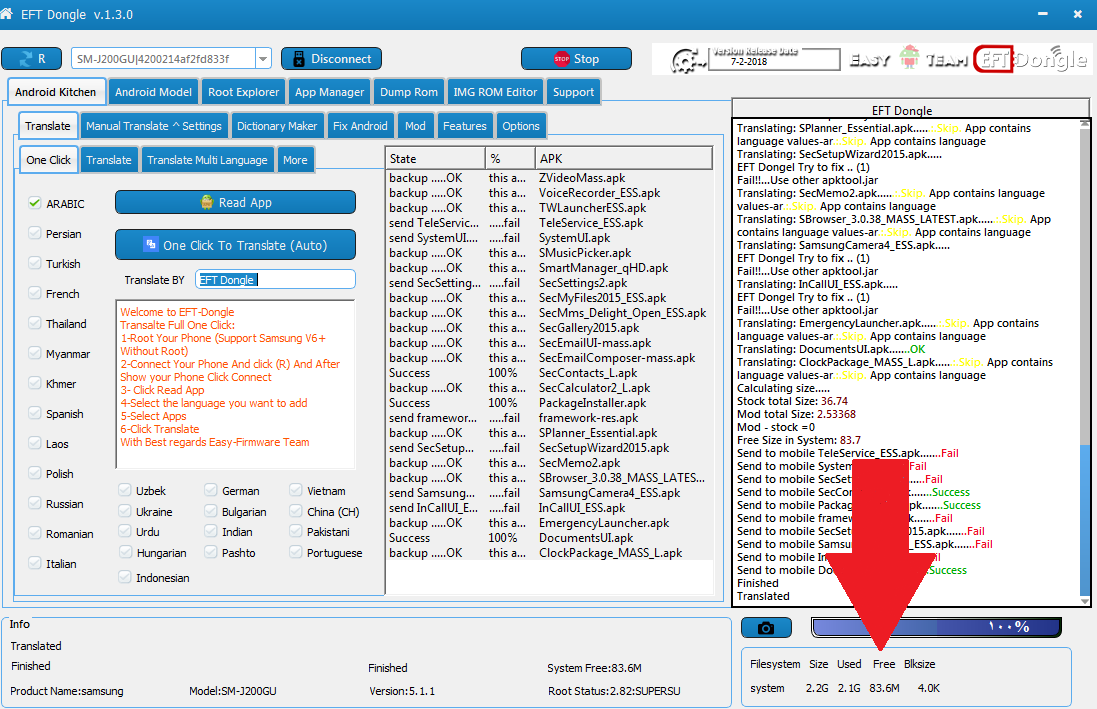Tick the Vietnam checkbox

(296, 490)
